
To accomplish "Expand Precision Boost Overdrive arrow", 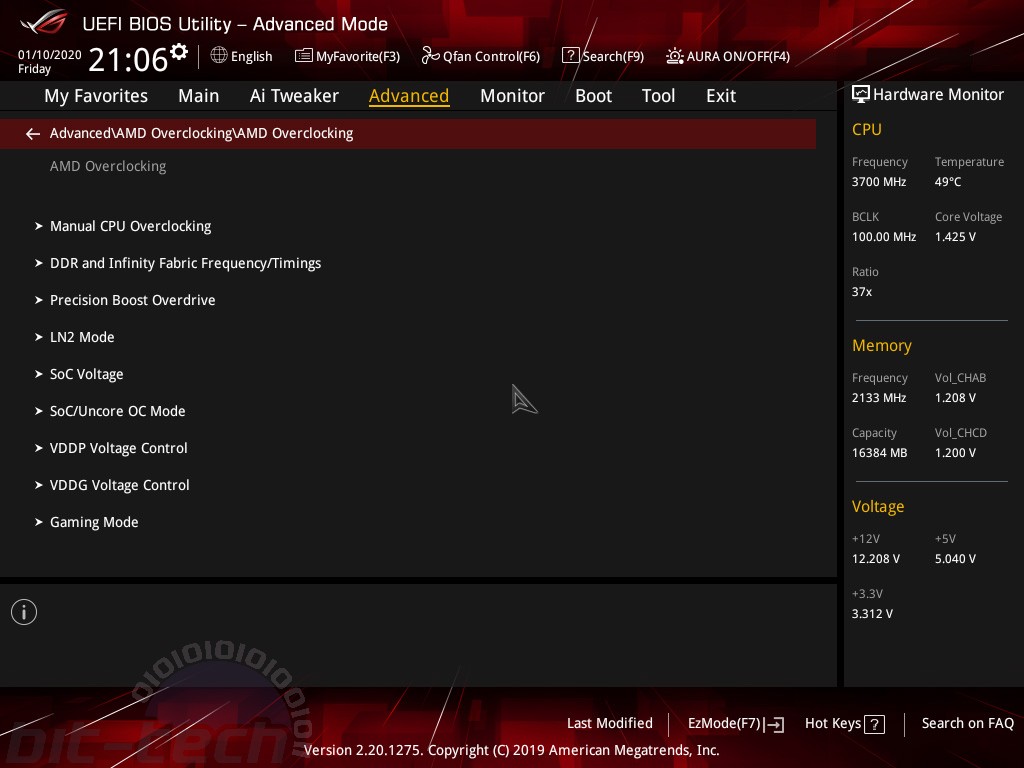I will click(x=39, y=300).
